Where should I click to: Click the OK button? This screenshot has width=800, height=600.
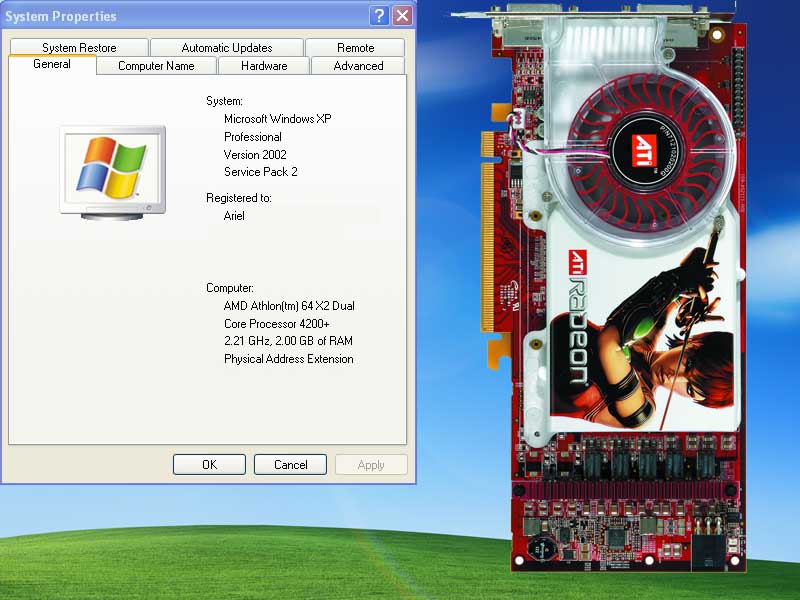[x=209, y=464]
